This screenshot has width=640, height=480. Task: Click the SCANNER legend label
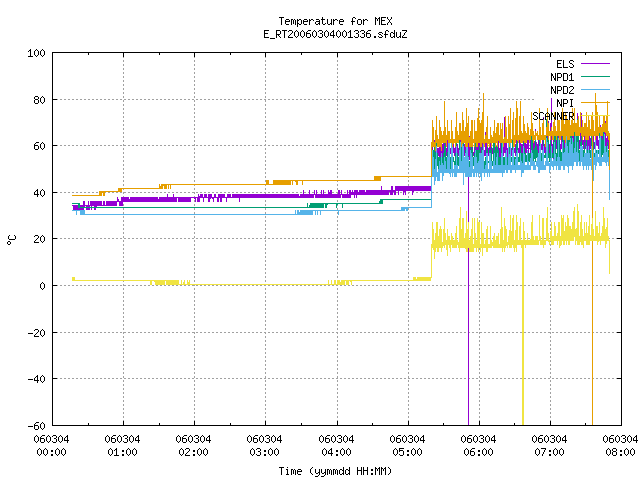(x=553, y=116)
